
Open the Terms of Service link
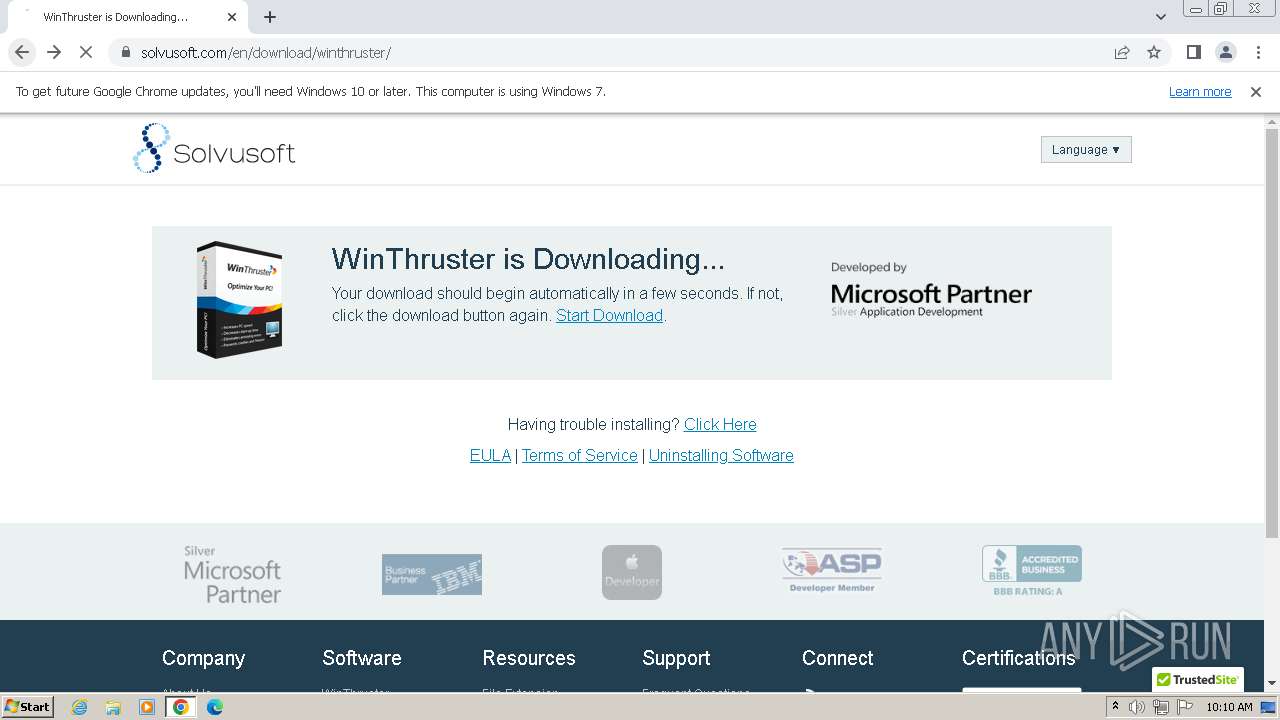point(579,455)
